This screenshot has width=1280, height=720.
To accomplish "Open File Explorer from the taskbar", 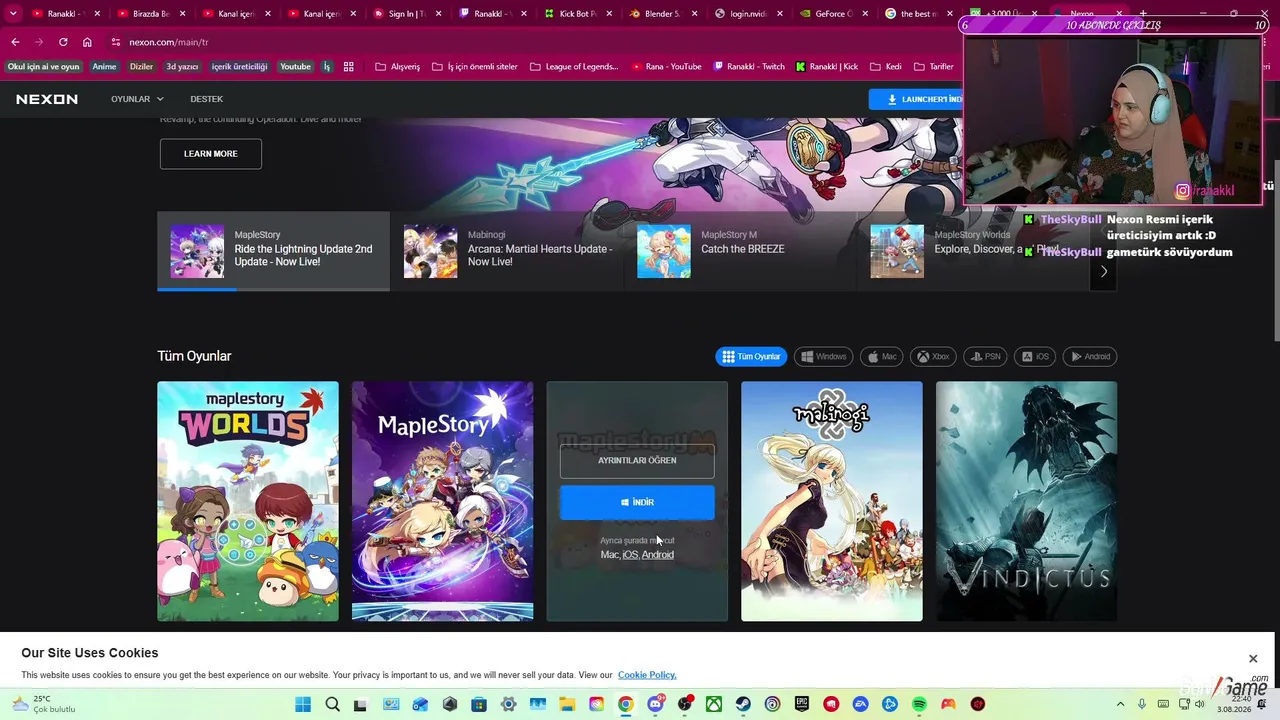I will 567,704.
